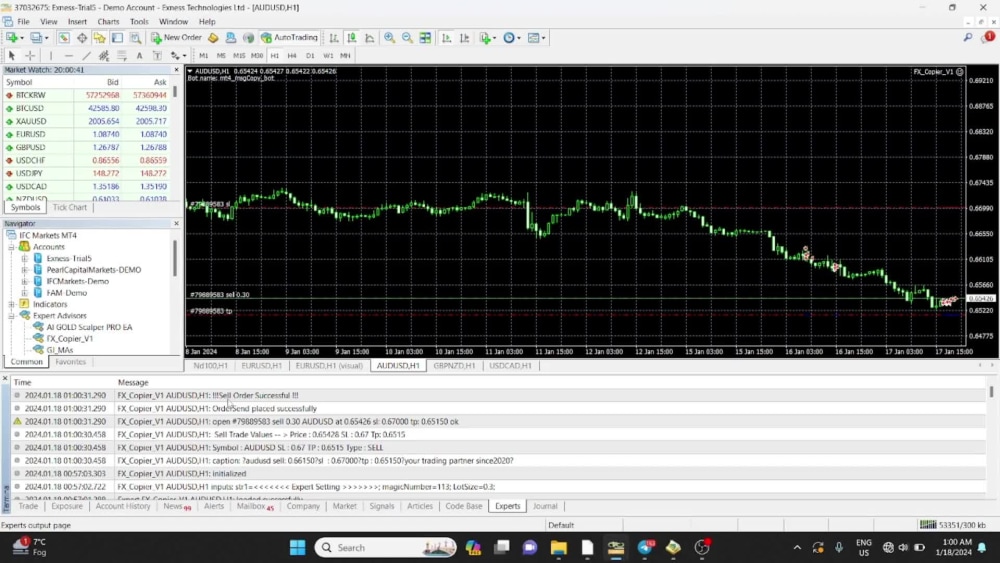The image size is (1000, 563).
Task: Select the text label T tool
Action: (x=157, y=55)
